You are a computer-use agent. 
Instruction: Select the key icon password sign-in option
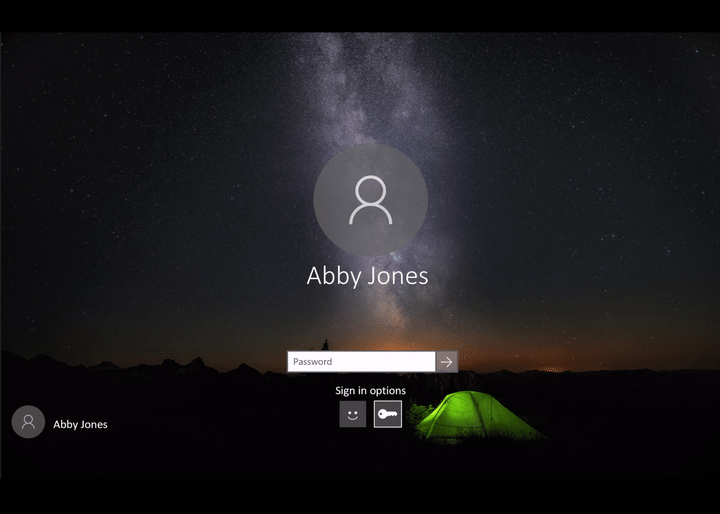point(388,414)
